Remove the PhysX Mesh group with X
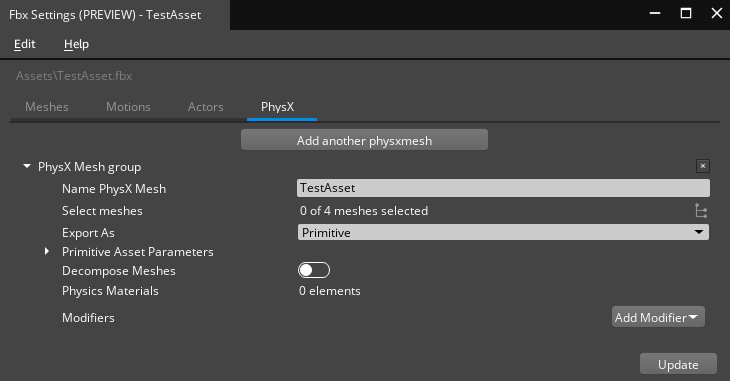 [703, 166]
